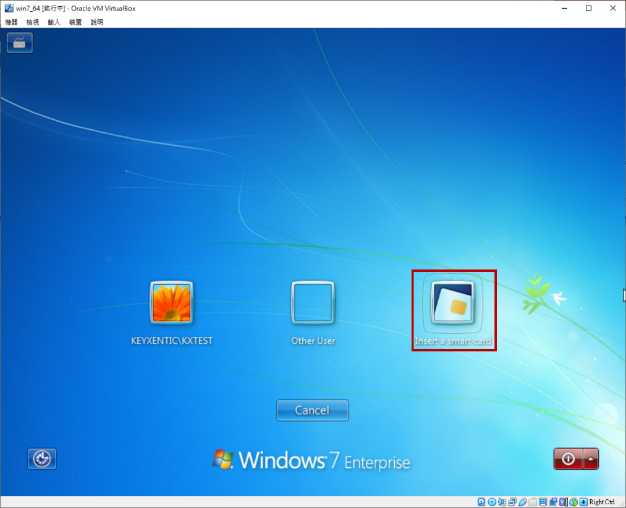The width and height of the screenshot is (626, 508).
Task: Open the 檢視 (View) menu
Action: coord(33,22)
